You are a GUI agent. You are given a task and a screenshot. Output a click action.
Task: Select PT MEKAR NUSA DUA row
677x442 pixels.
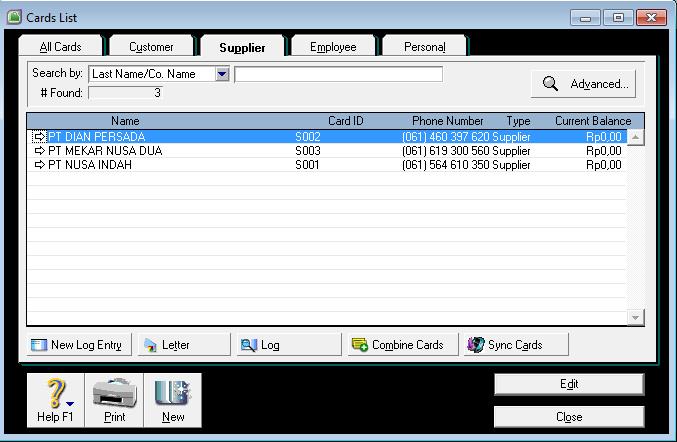tap(327, 151)
